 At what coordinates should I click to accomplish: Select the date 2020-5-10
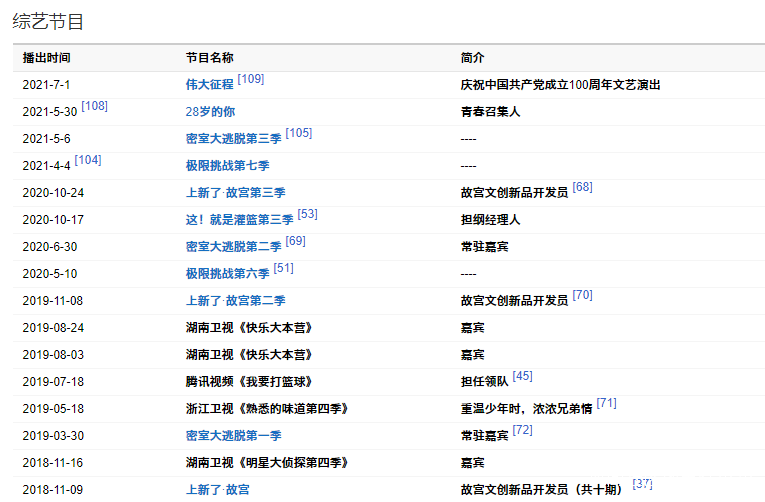[x=50, y=274]
